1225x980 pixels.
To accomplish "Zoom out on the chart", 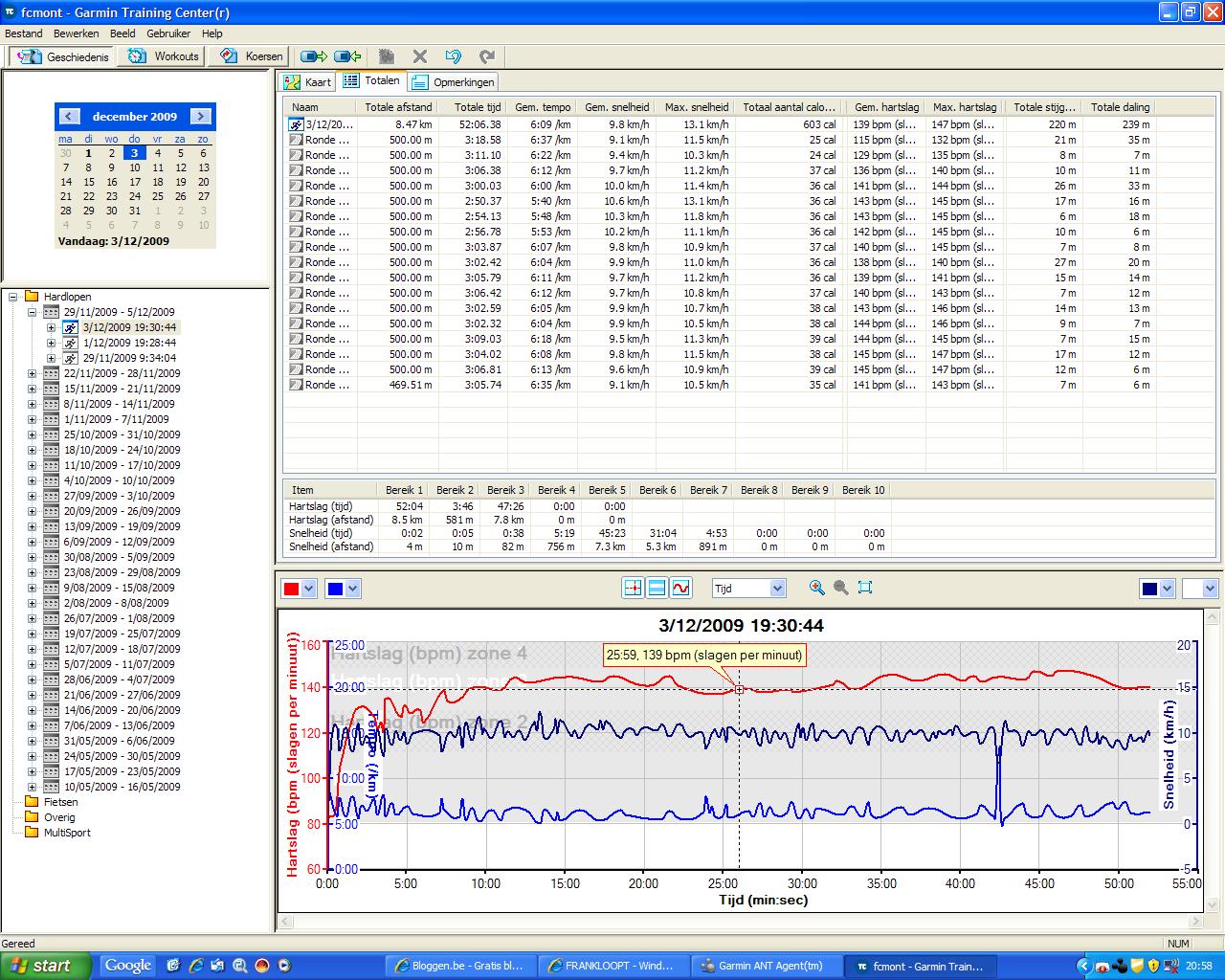I will (x=840, y=588).
